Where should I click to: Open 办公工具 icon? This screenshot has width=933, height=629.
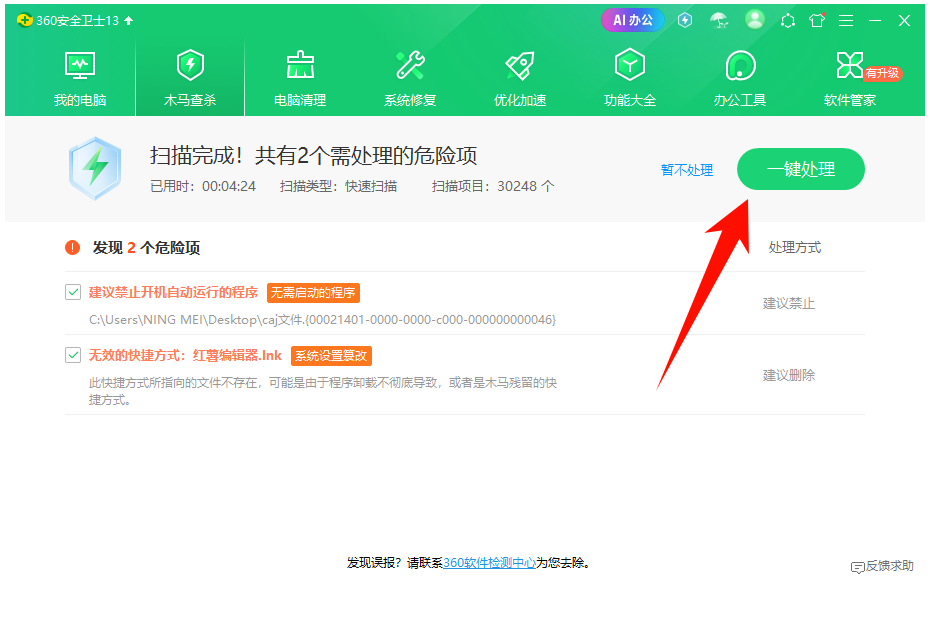click(740, 66)
